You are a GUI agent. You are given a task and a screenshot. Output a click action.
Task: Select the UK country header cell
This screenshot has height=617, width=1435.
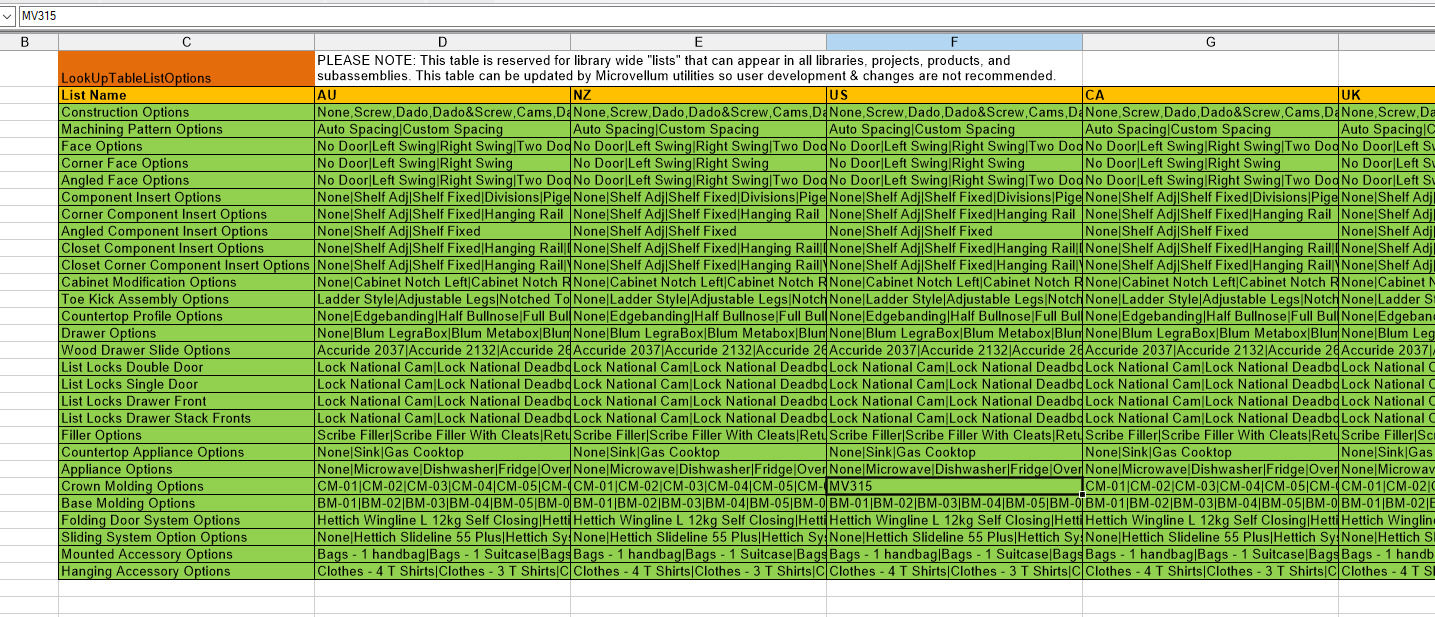pyautogui.click(x=1386, y=95)
